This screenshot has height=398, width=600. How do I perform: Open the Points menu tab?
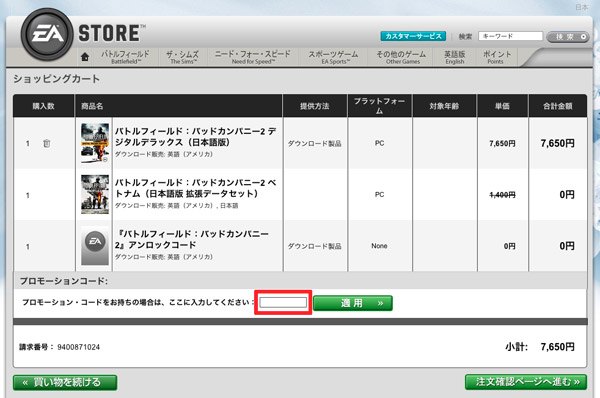[496, 57]
